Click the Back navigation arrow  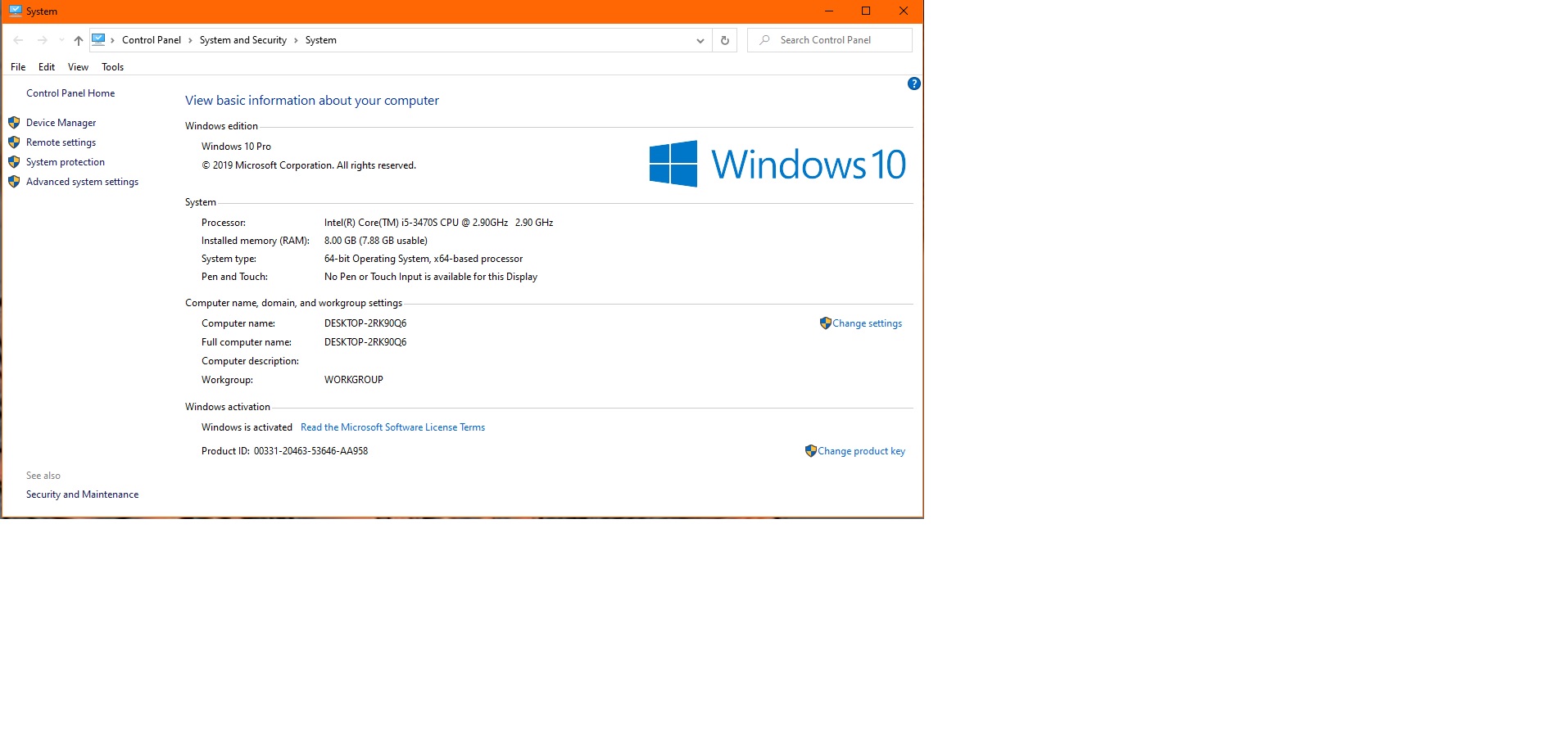pyautogui.click(x=18, y=40)
